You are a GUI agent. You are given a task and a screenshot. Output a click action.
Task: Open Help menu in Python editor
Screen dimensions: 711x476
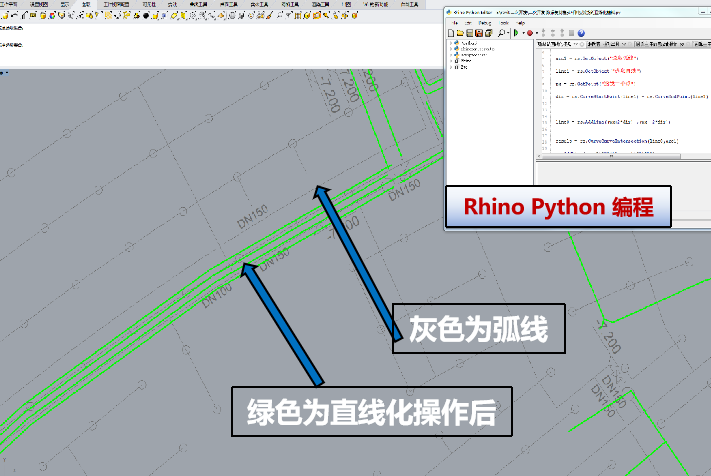click(521, 23)
